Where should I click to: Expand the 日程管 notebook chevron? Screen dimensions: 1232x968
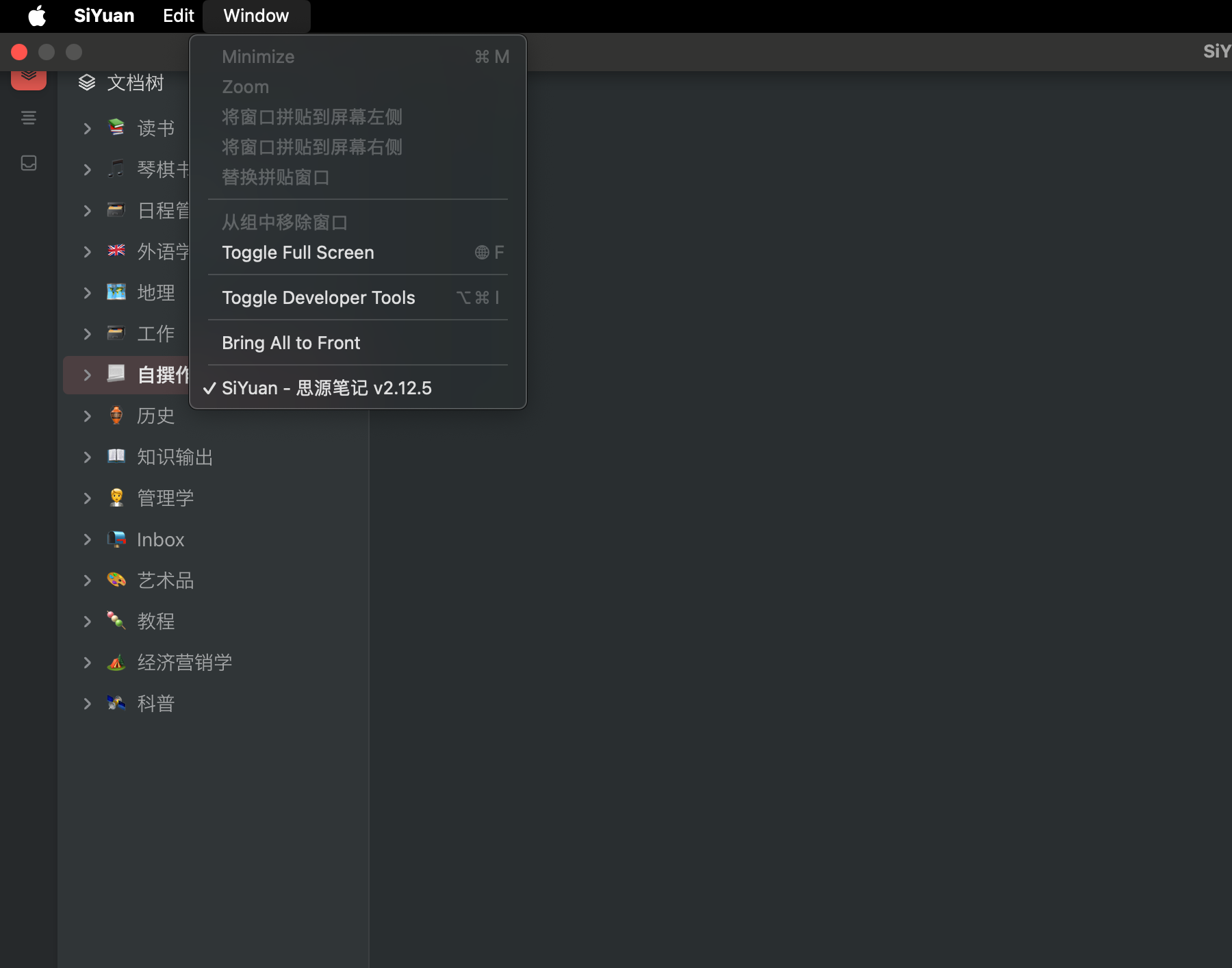(87, 211)
